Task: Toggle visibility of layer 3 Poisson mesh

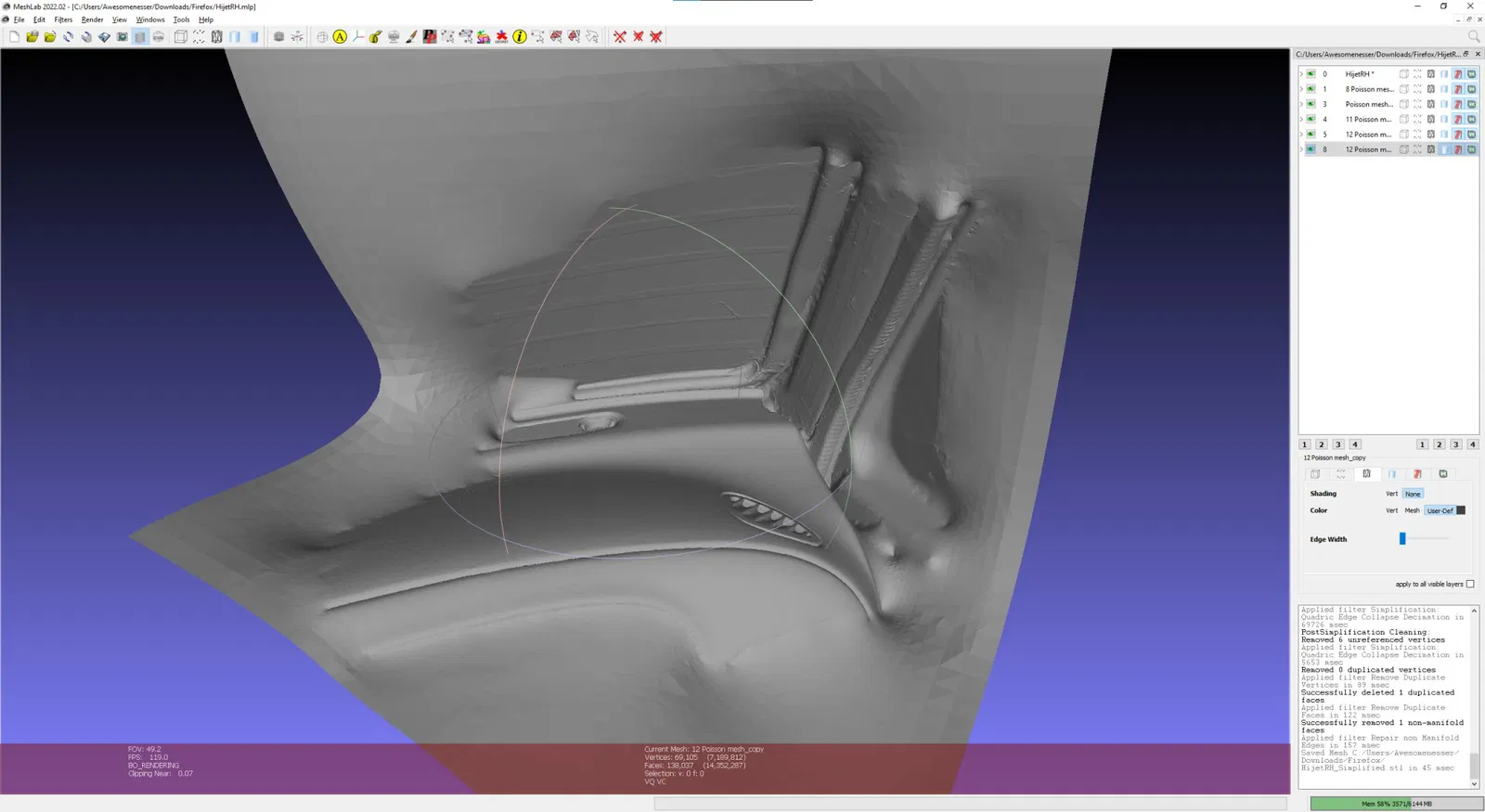Action: (x=1311, y=104)
